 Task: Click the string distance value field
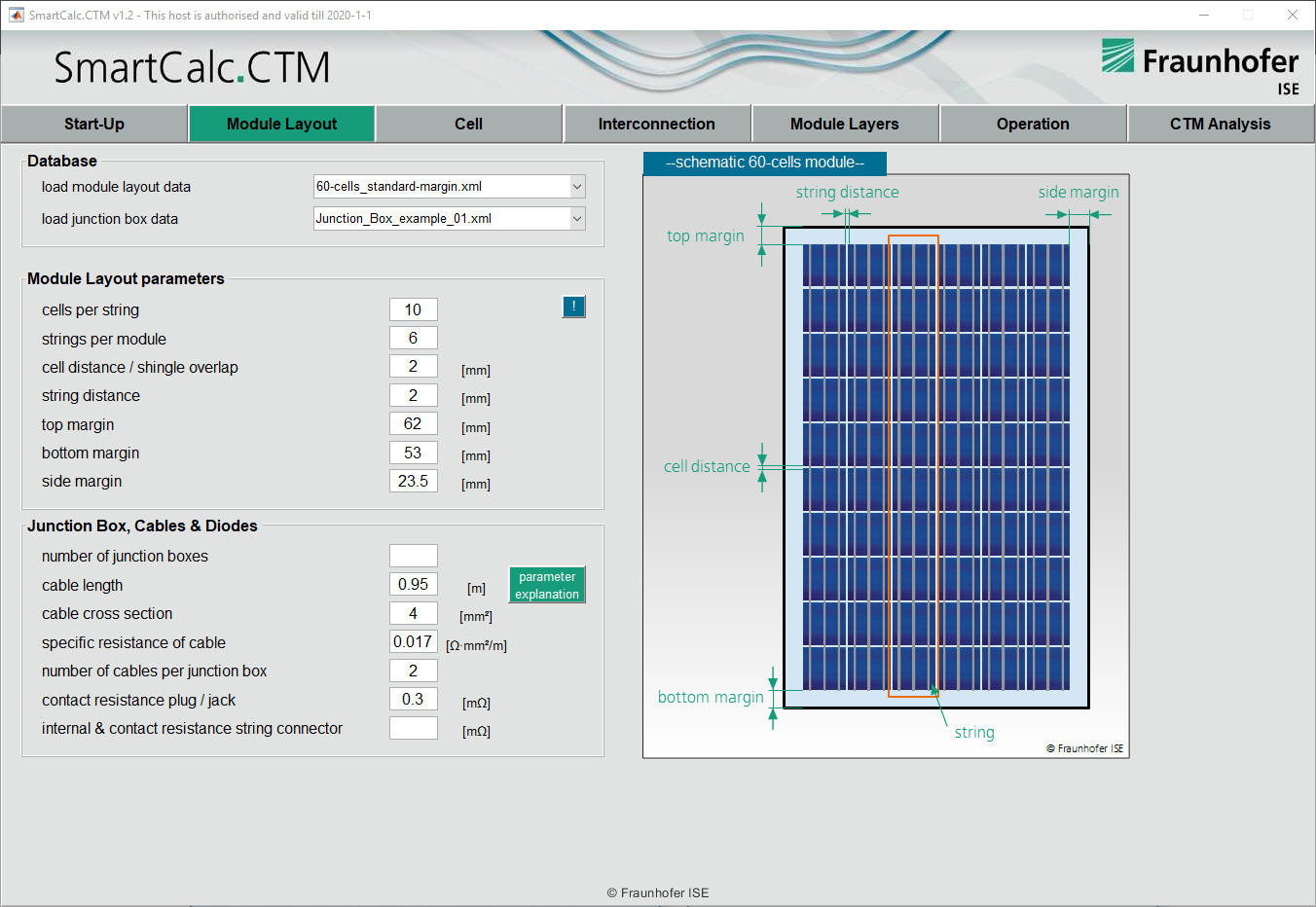click(413, 395)
